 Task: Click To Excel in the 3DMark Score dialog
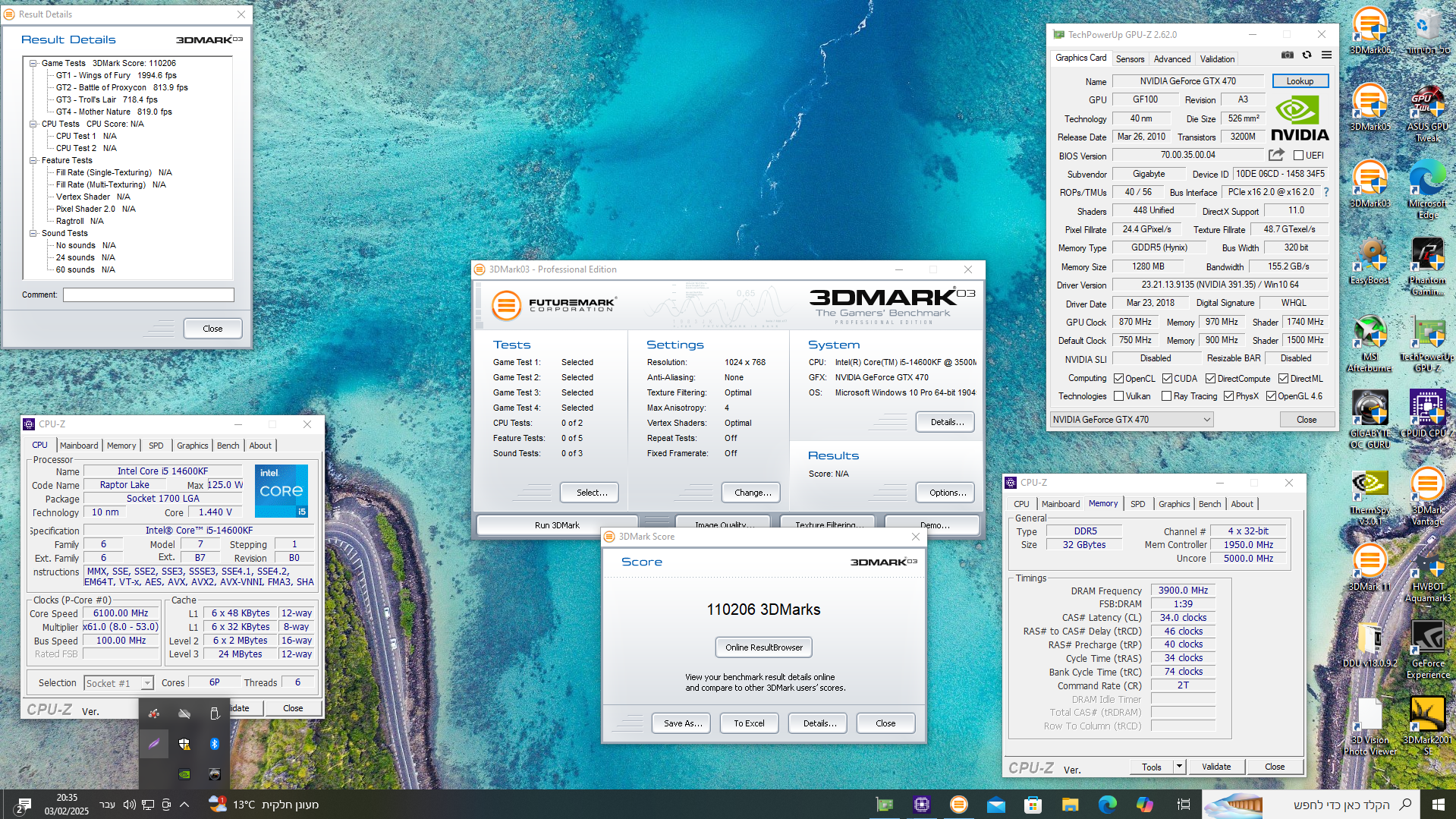click(x=749, y=723)
